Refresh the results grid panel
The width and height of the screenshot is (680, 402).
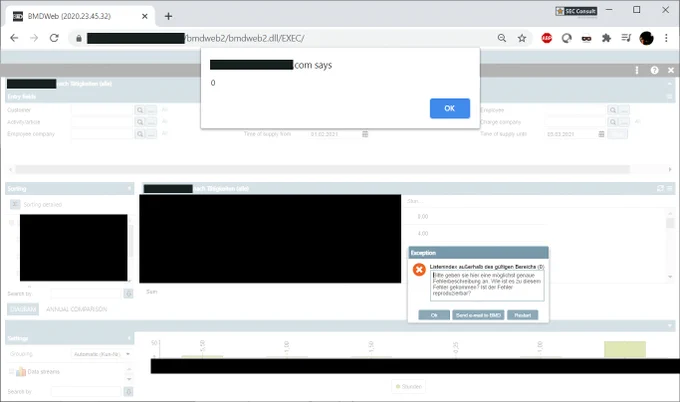click(x=660, y=188)
